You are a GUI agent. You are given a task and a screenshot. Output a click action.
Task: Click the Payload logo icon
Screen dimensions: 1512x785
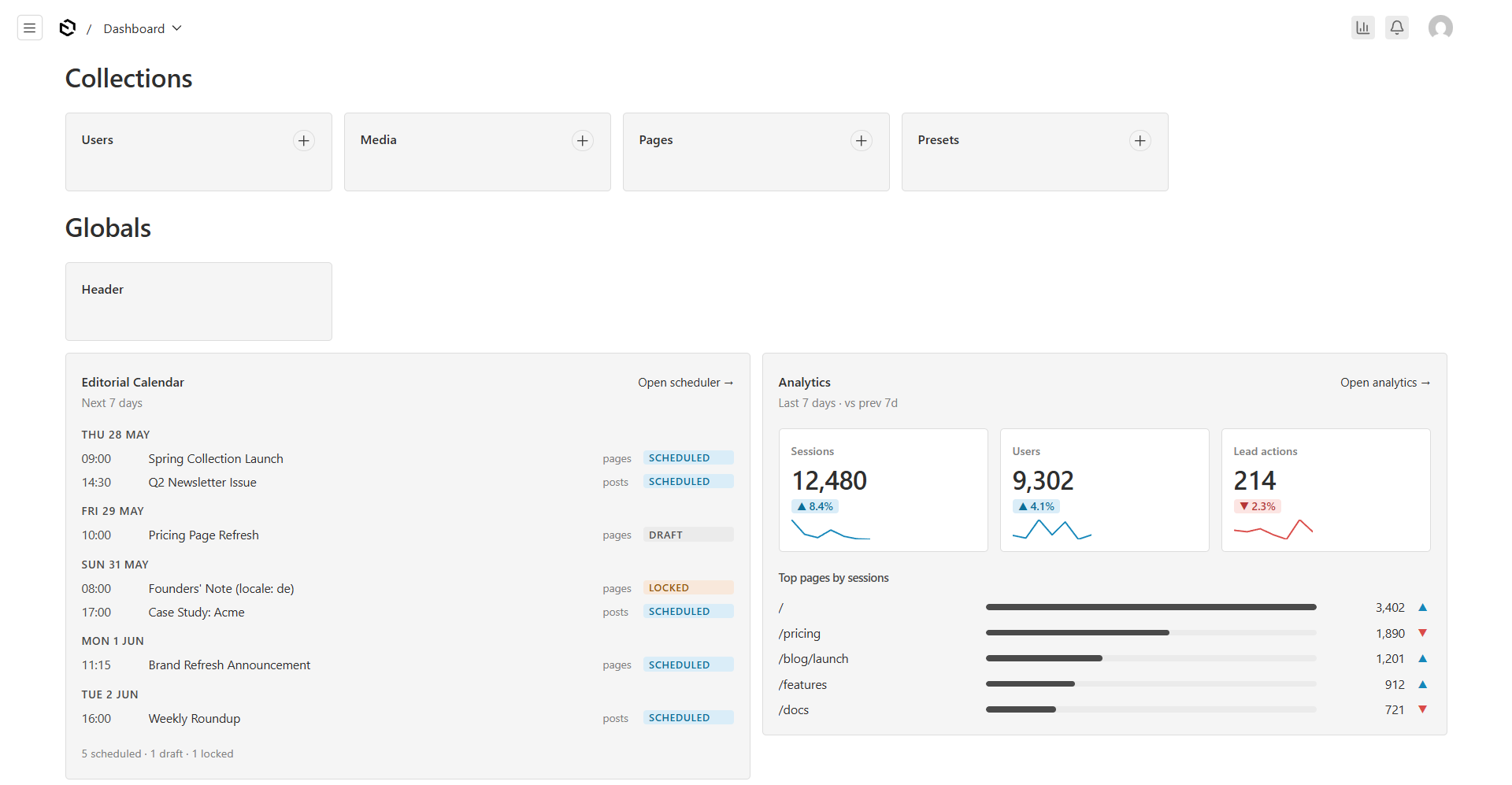tap(68, 28)
